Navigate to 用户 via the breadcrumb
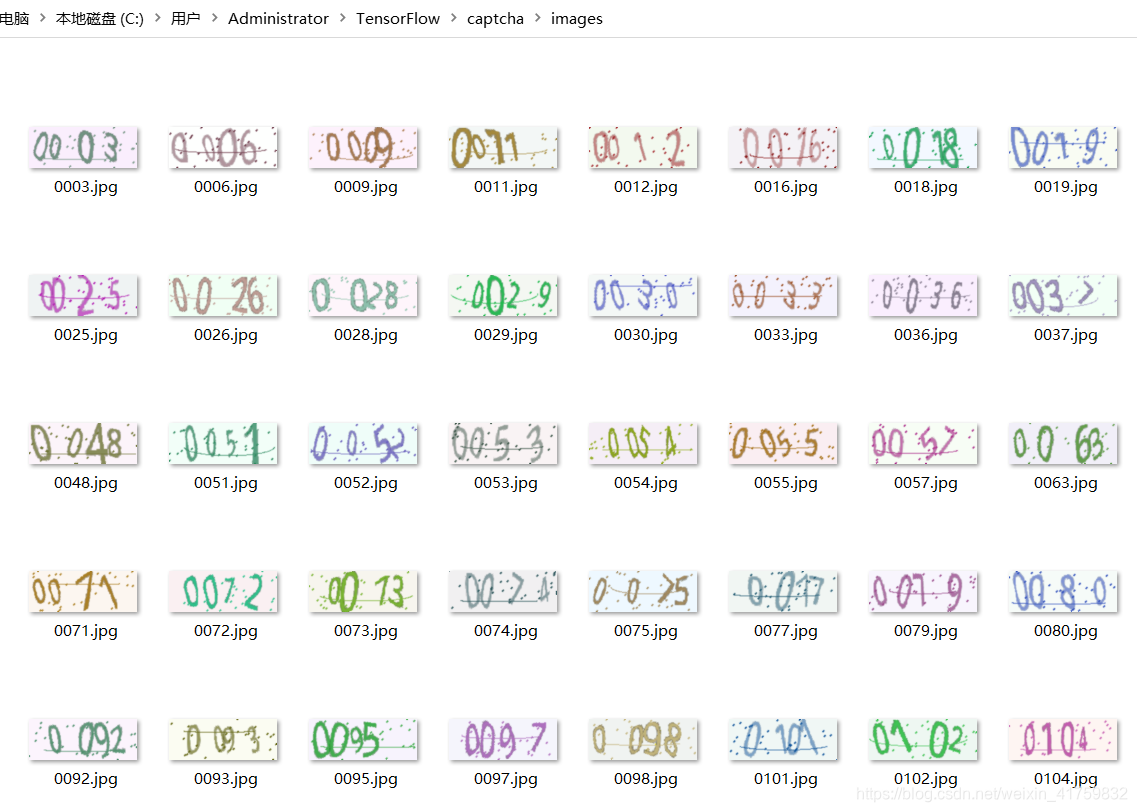Image resolution: width=1137 pixels, height=812 pixels. [186, 18]
